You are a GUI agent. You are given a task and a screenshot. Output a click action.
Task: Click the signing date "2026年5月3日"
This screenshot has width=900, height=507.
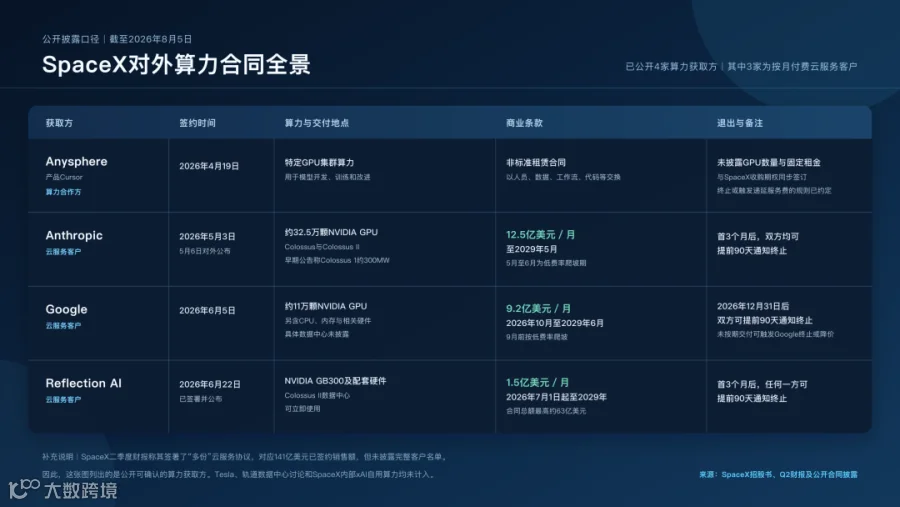point(207,237)
